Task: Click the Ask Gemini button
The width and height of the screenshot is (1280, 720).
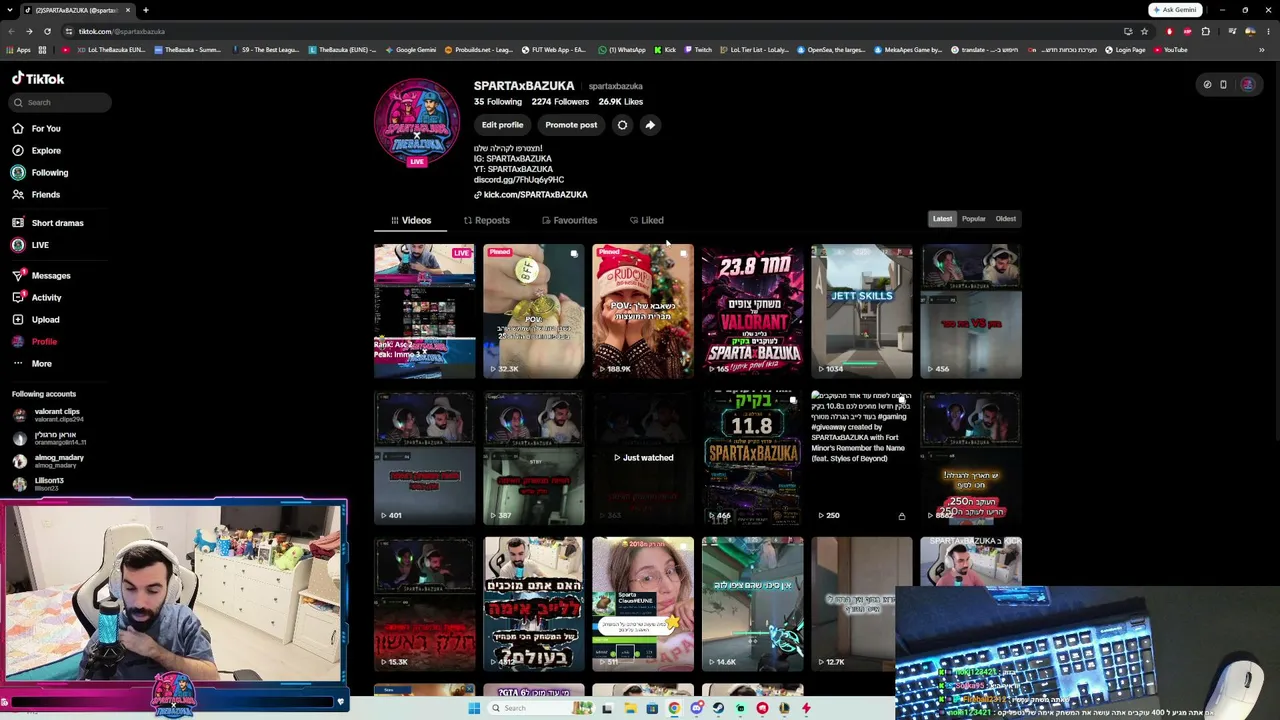Action: coord(1175,10)
